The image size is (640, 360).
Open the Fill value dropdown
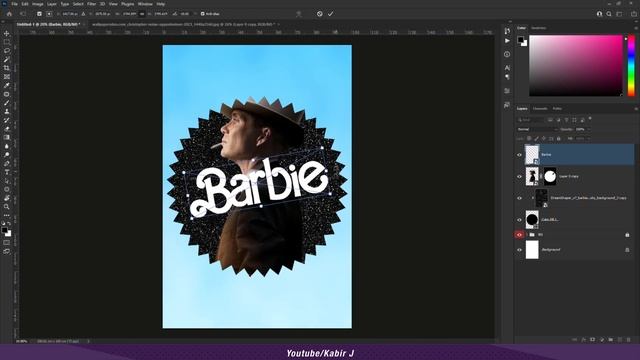point(588,139)
